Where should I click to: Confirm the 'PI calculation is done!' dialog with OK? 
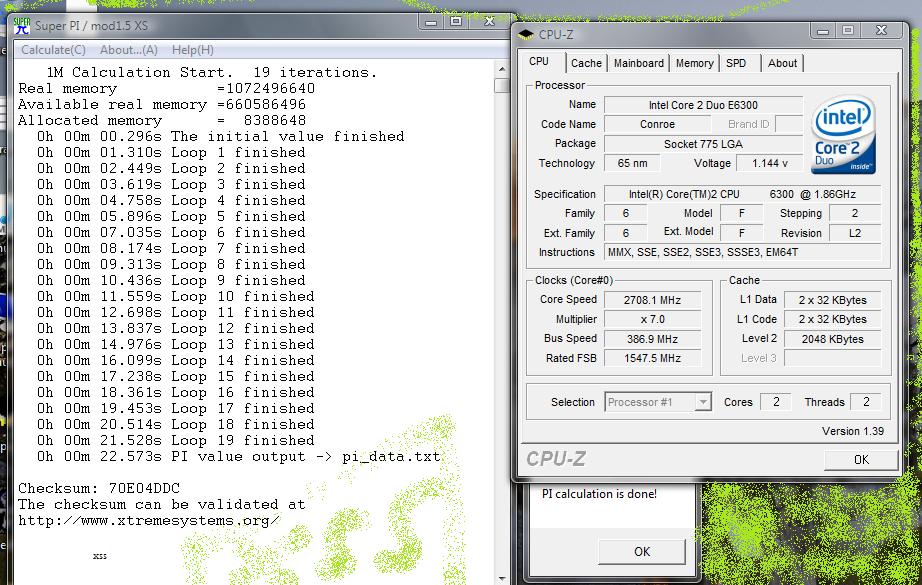click(x=642, y=551)
